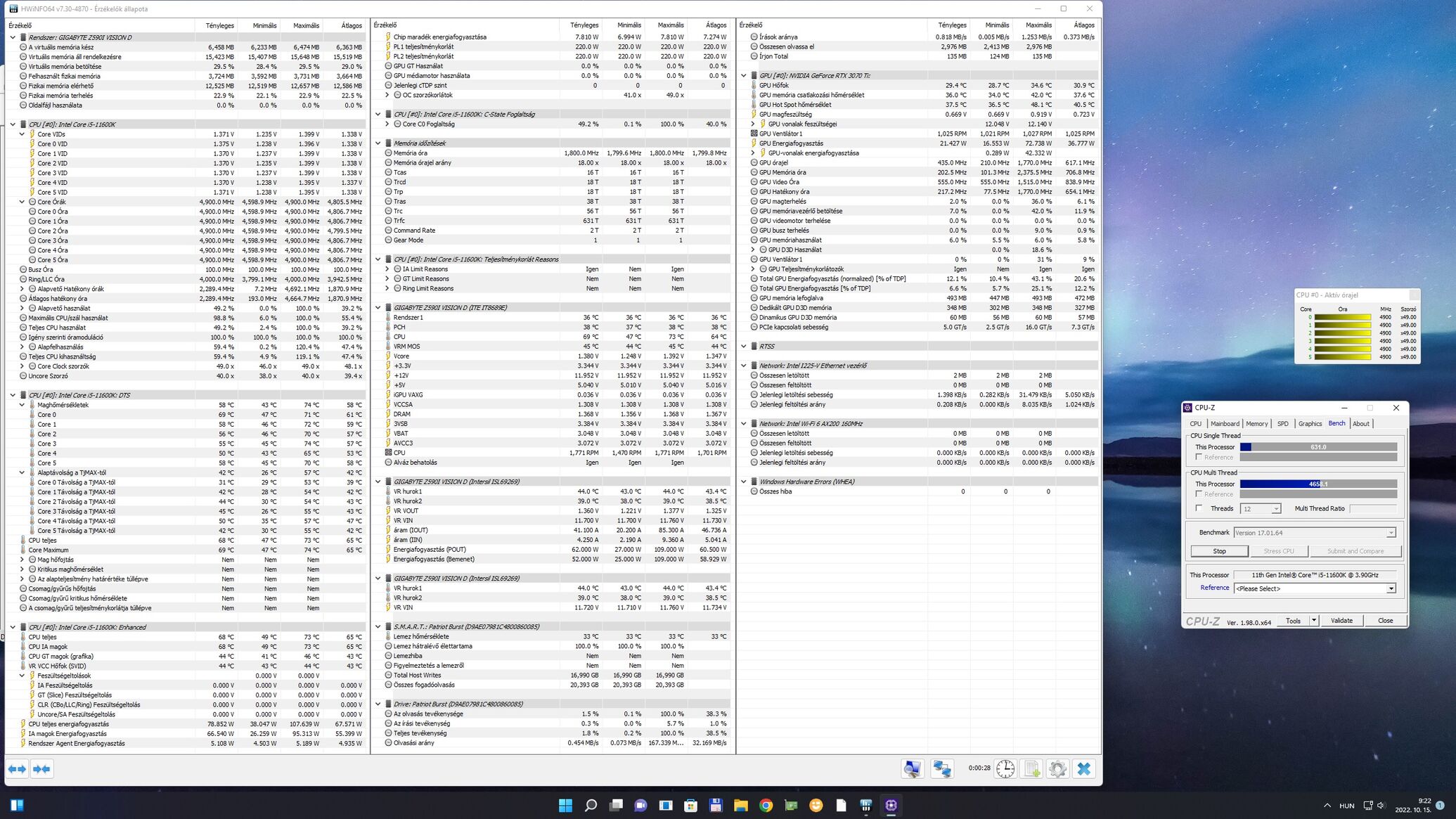This screenshot has width=1456, height=819.
Task: Show hidden tray icons chevron
Action: click(1327, 806)
